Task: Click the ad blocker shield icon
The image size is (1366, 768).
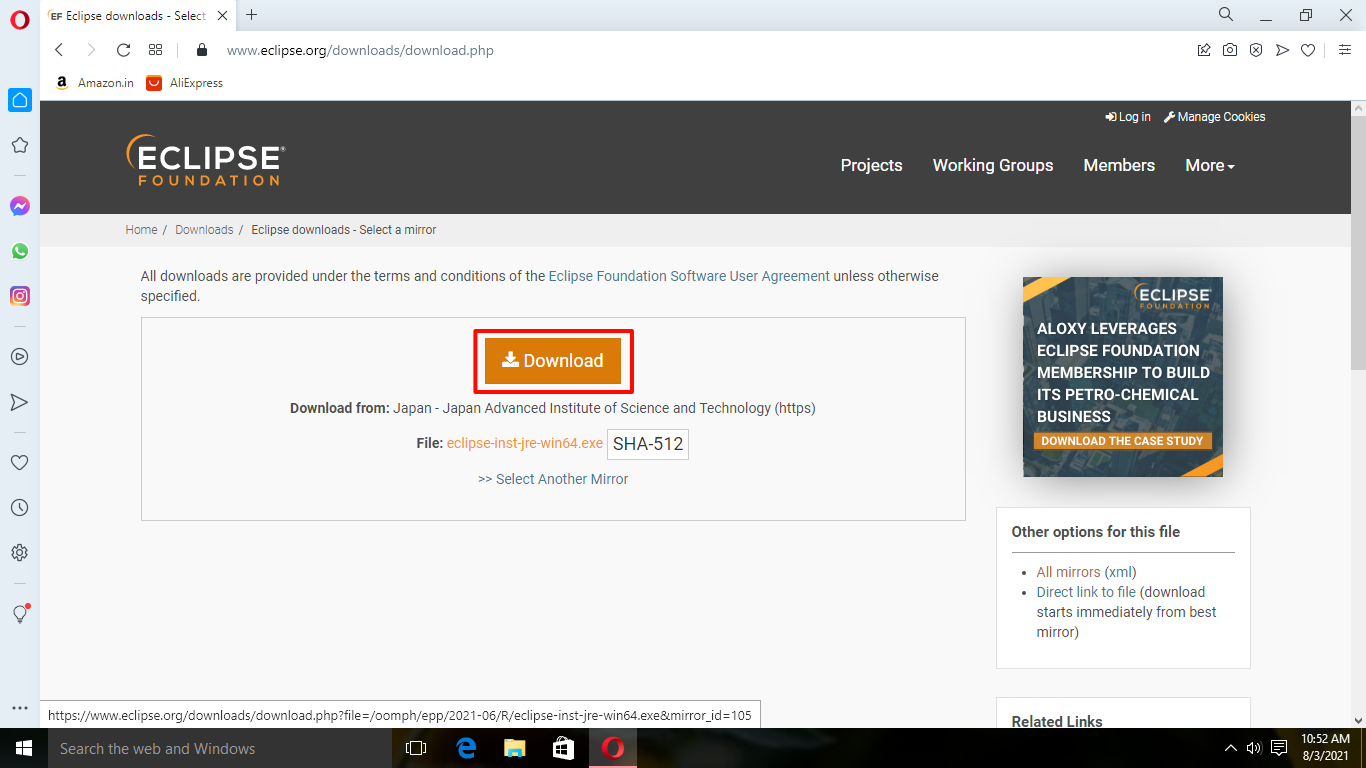Action: pos(1256,50)
